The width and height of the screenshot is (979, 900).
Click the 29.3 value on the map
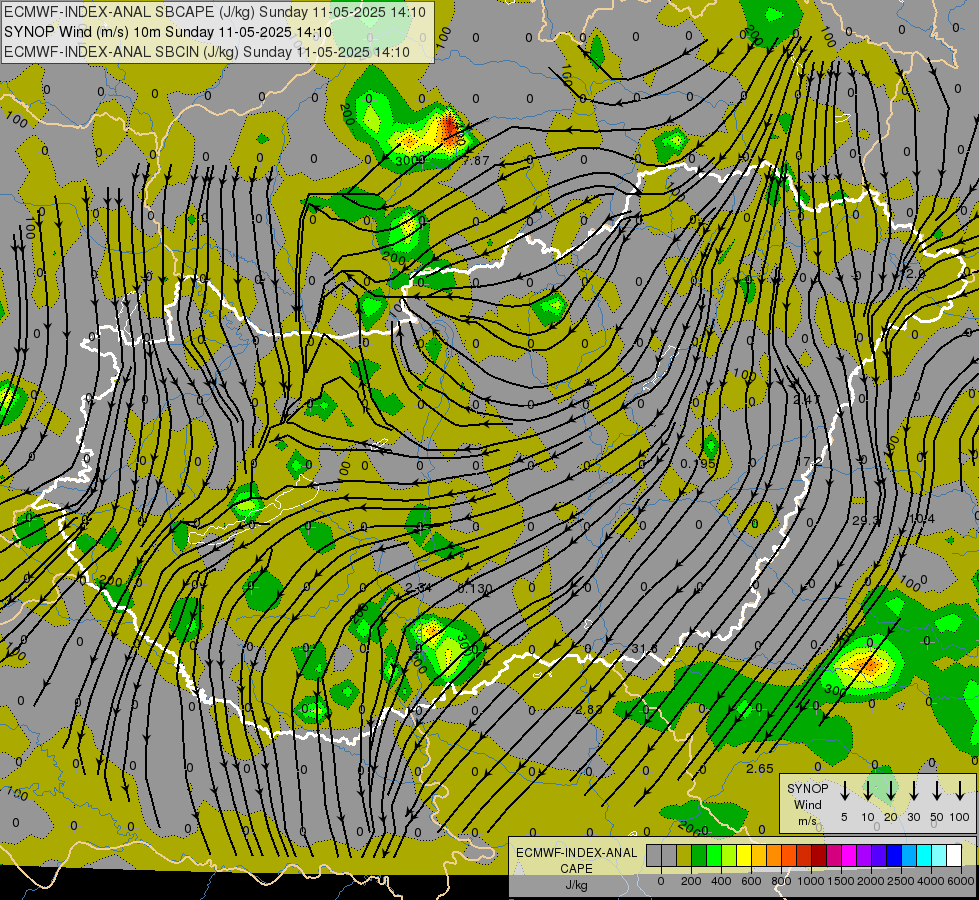click(865, 520)
